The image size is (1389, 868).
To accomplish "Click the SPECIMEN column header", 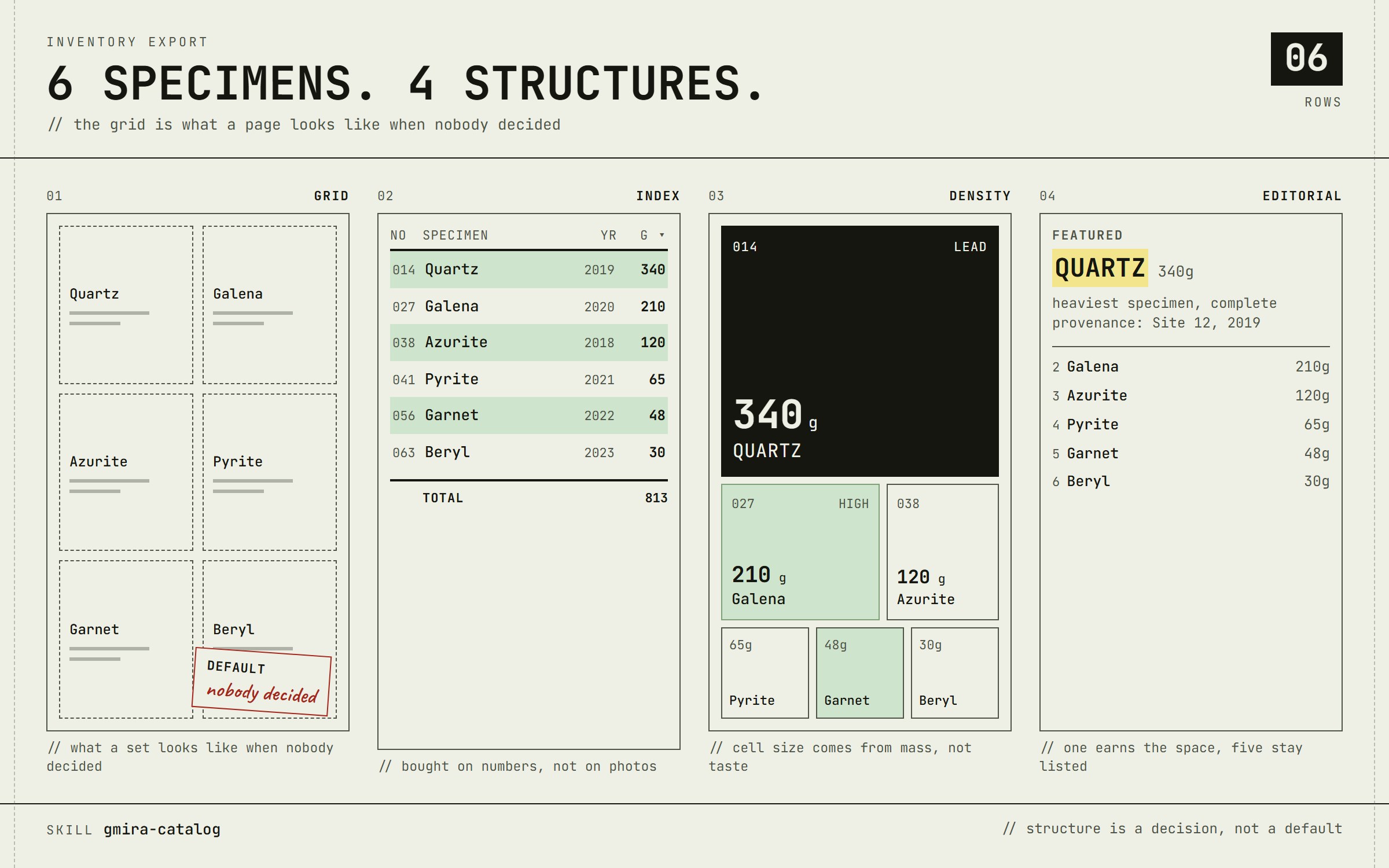I will point(455,235).
